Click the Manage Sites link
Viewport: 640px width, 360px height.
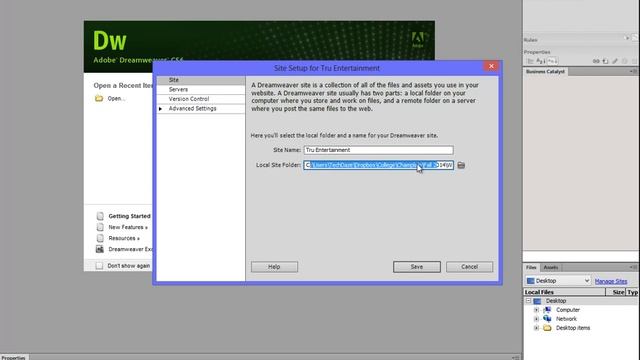[x=611, y=281]
